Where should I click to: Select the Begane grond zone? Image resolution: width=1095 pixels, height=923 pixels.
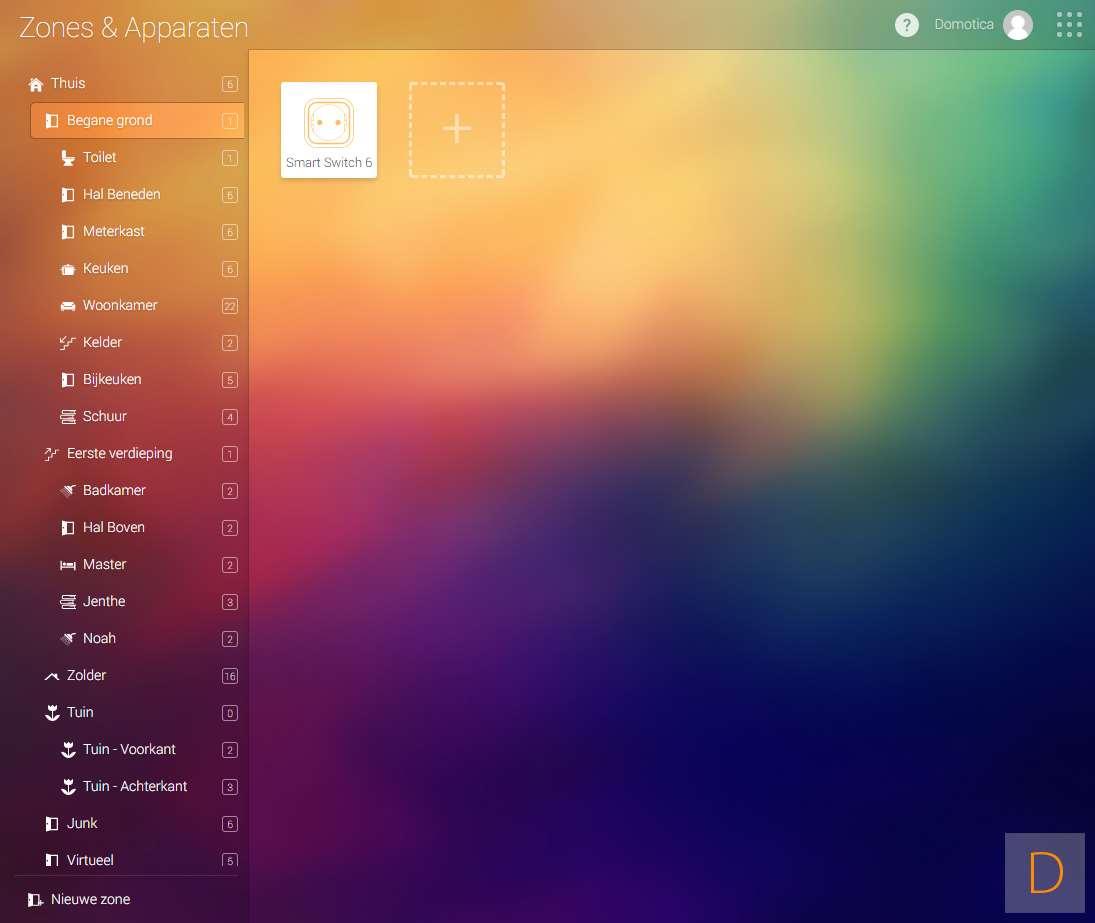[138, 121]
